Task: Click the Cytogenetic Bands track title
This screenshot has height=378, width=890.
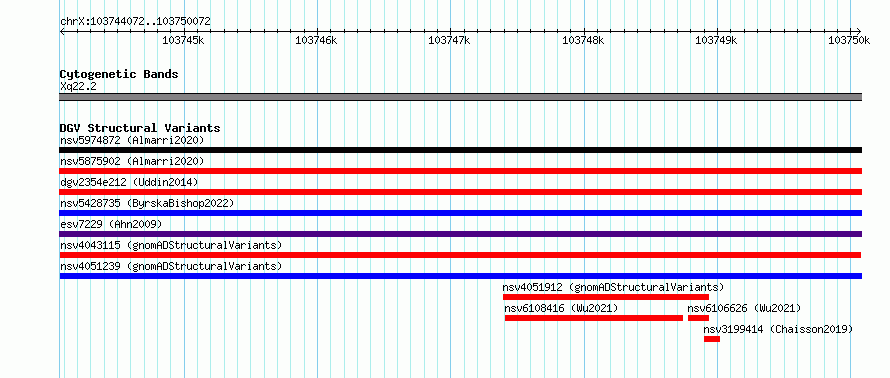Action: (119, 74)
